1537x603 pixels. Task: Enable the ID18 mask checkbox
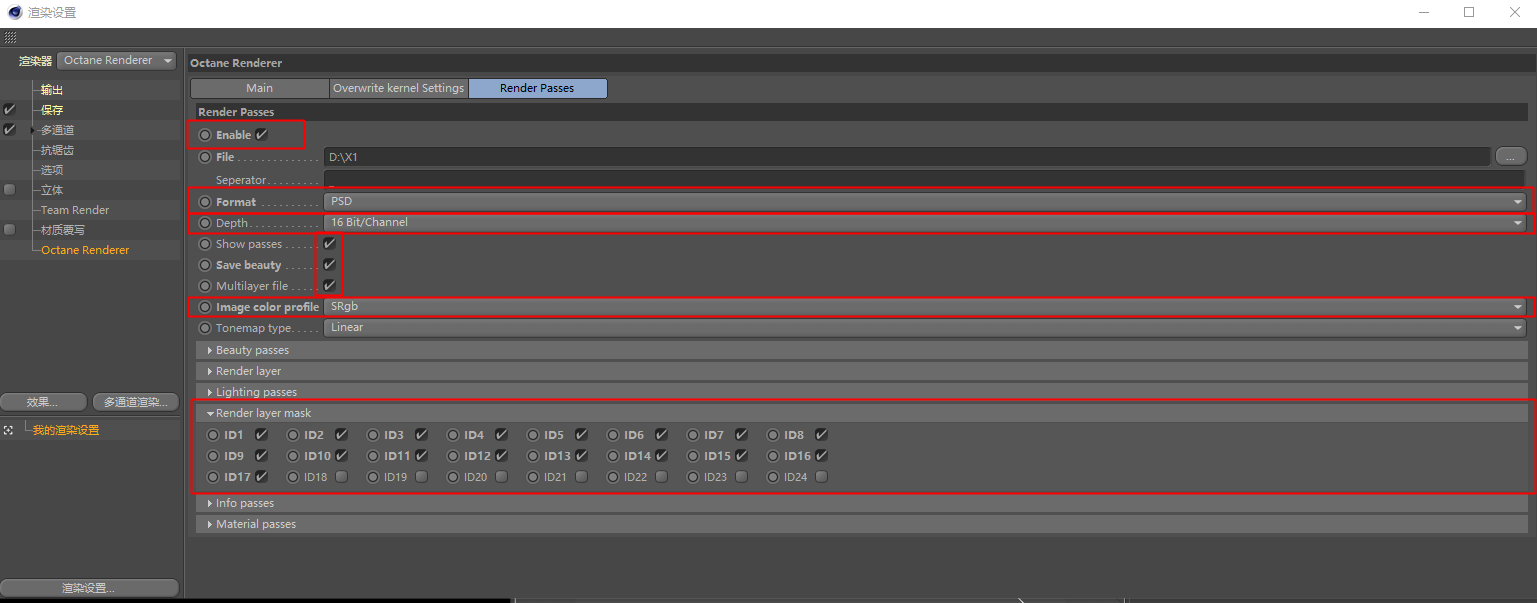[342, 477]
